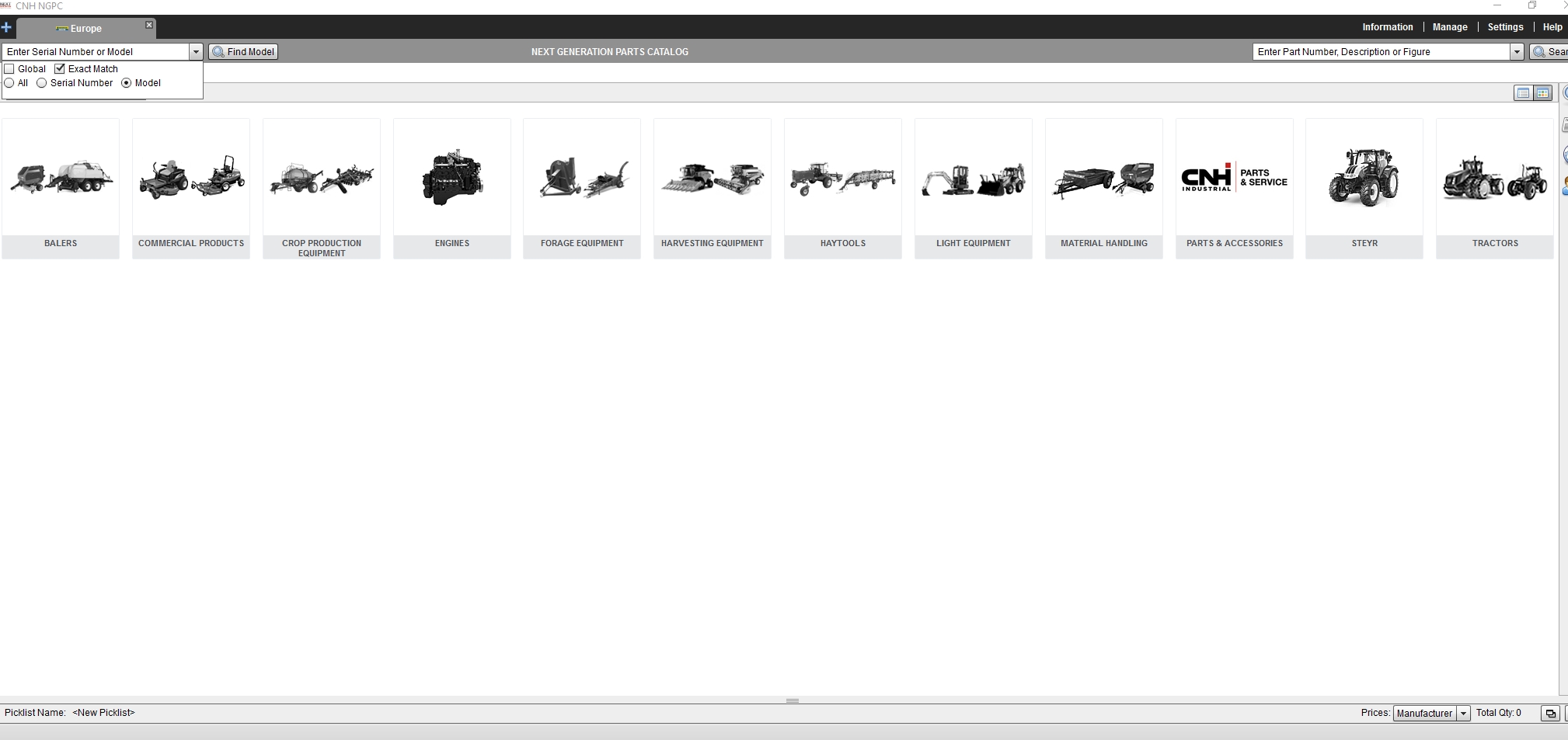Switch to grid thumbnail view icon
1568x740 pixels.
(1542, 93)
